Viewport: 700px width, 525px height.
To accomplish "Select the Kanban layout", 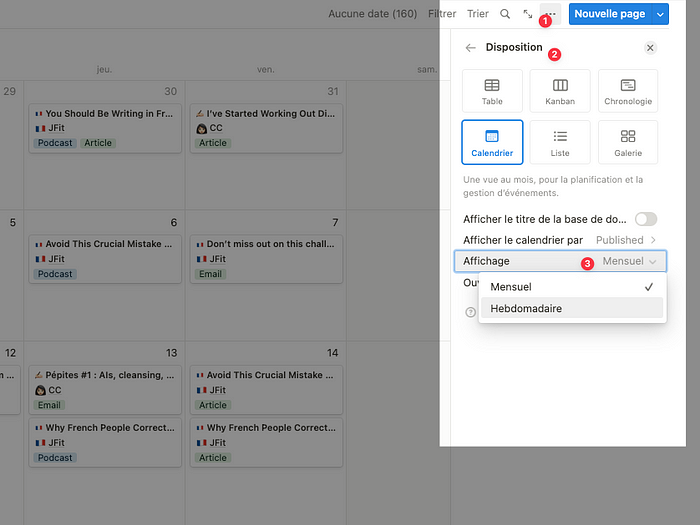I will [560, 91].
